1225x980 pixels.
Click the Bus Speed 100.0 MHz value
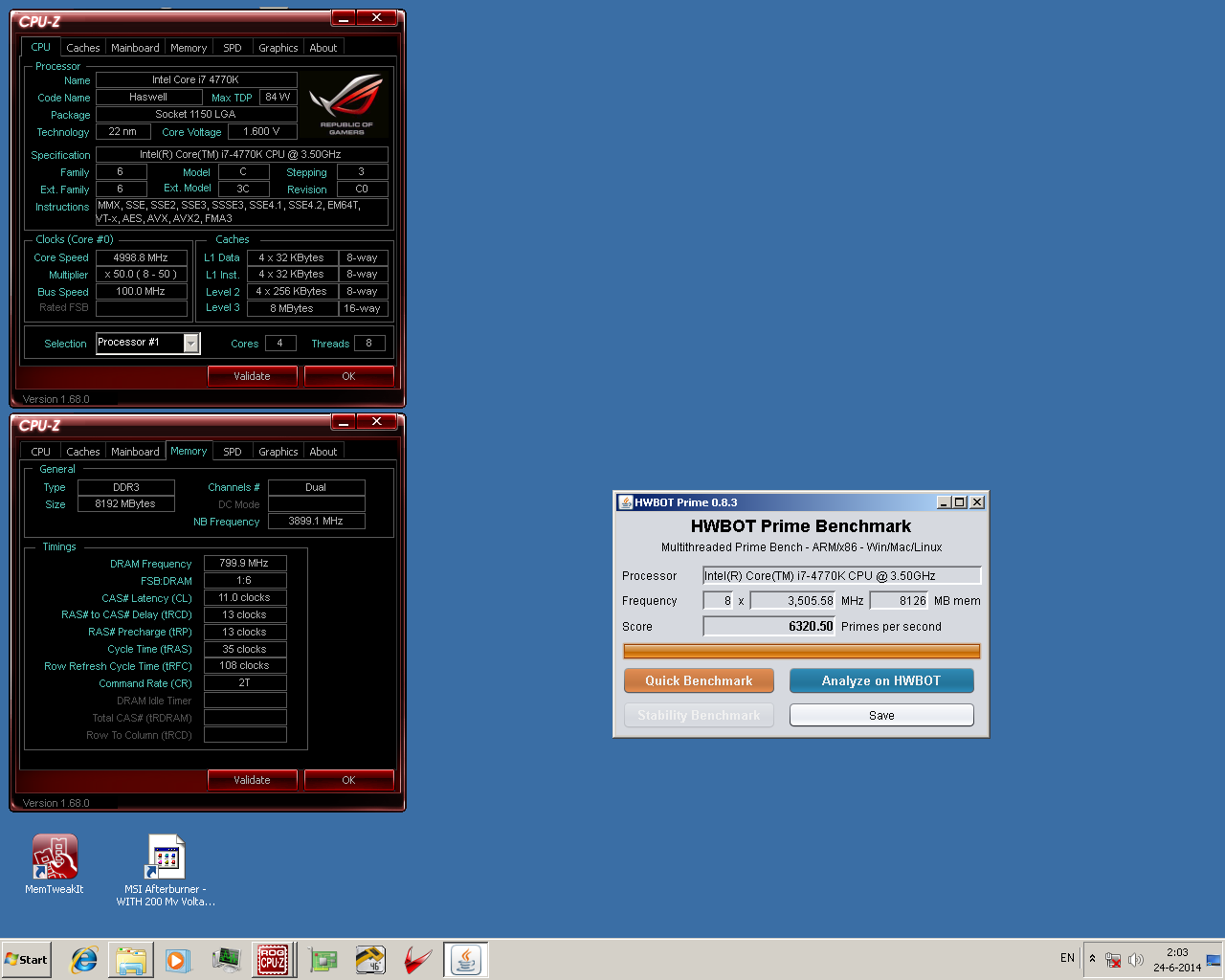142,291
